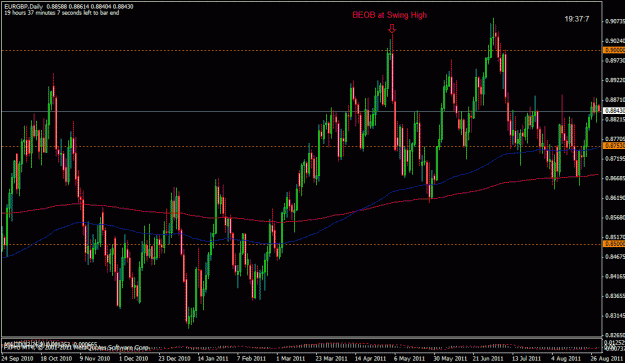Click the 1 Dec 2010 date label
This screenshot has height=363, width=625.
pyautogui.click(x=134, y=358)
